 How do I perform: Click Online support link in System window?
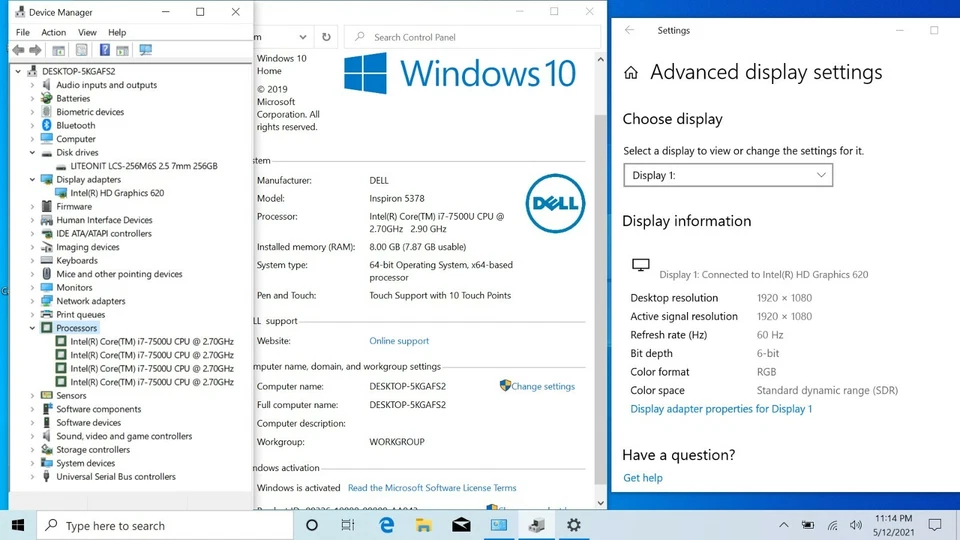pyautogui.click(x=399, y=341)
